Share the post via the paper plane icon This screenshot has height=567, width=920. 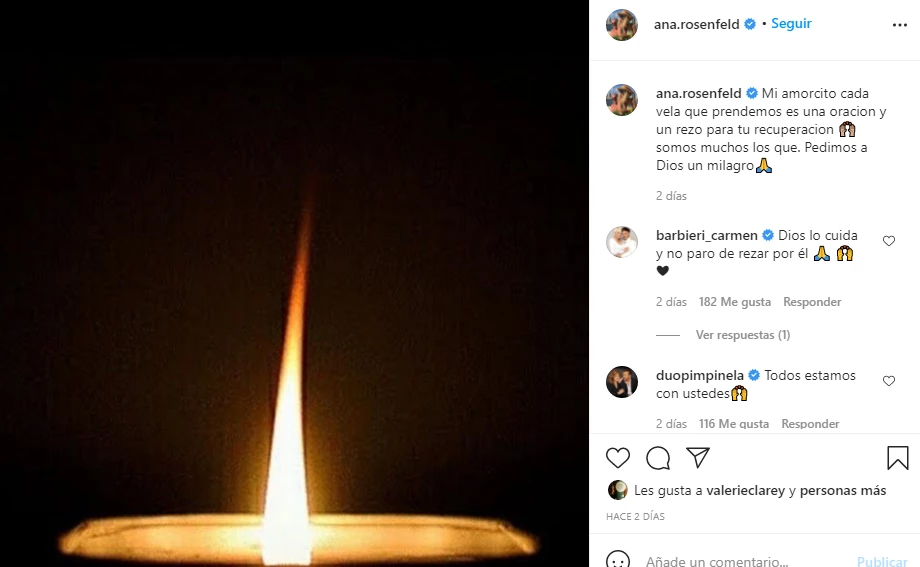coord(698,458)
